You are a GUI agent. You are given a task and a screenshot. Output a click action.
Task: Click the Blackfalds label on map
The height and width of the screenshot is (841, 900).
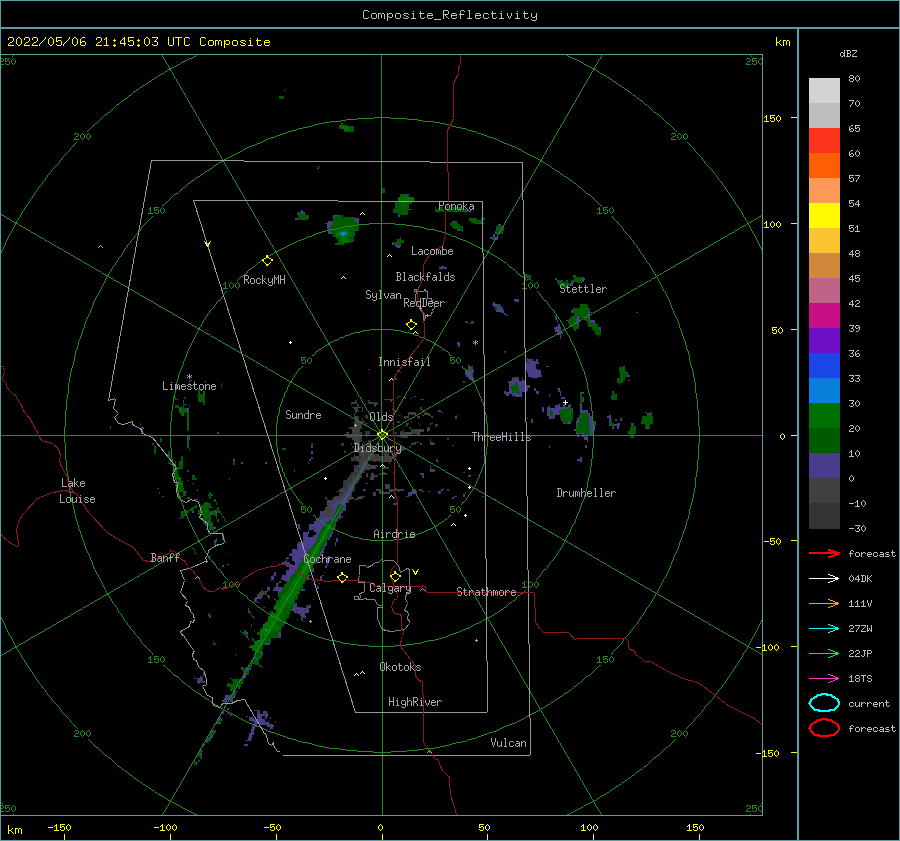click(425, 277)
